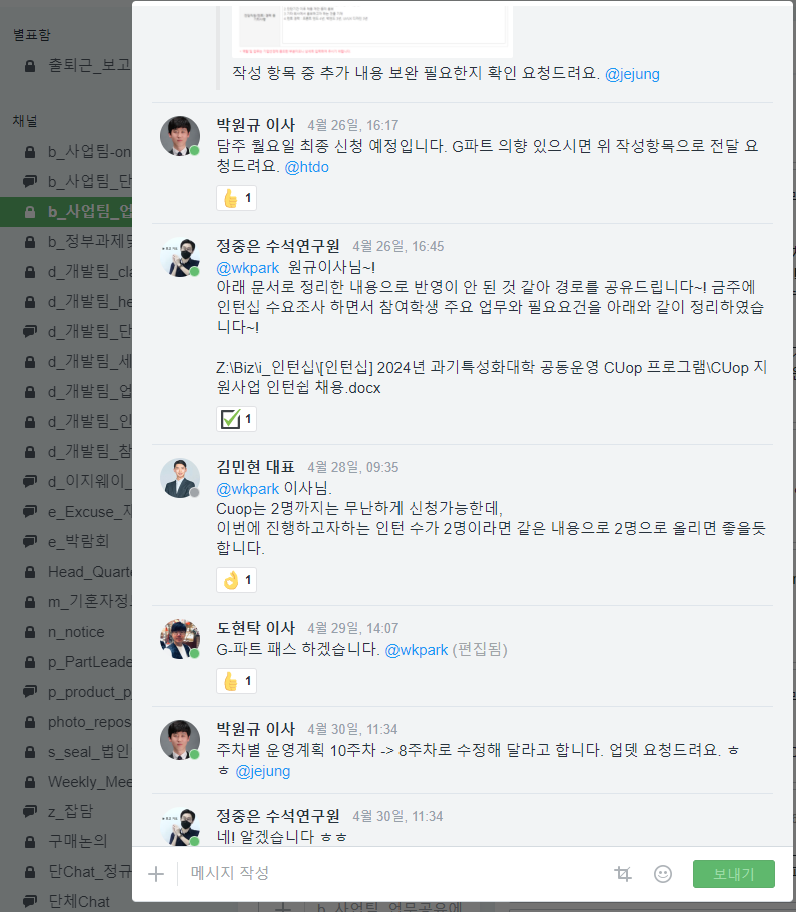Click 박원규 이사's avatar on 16:17 message

(180, 137)
